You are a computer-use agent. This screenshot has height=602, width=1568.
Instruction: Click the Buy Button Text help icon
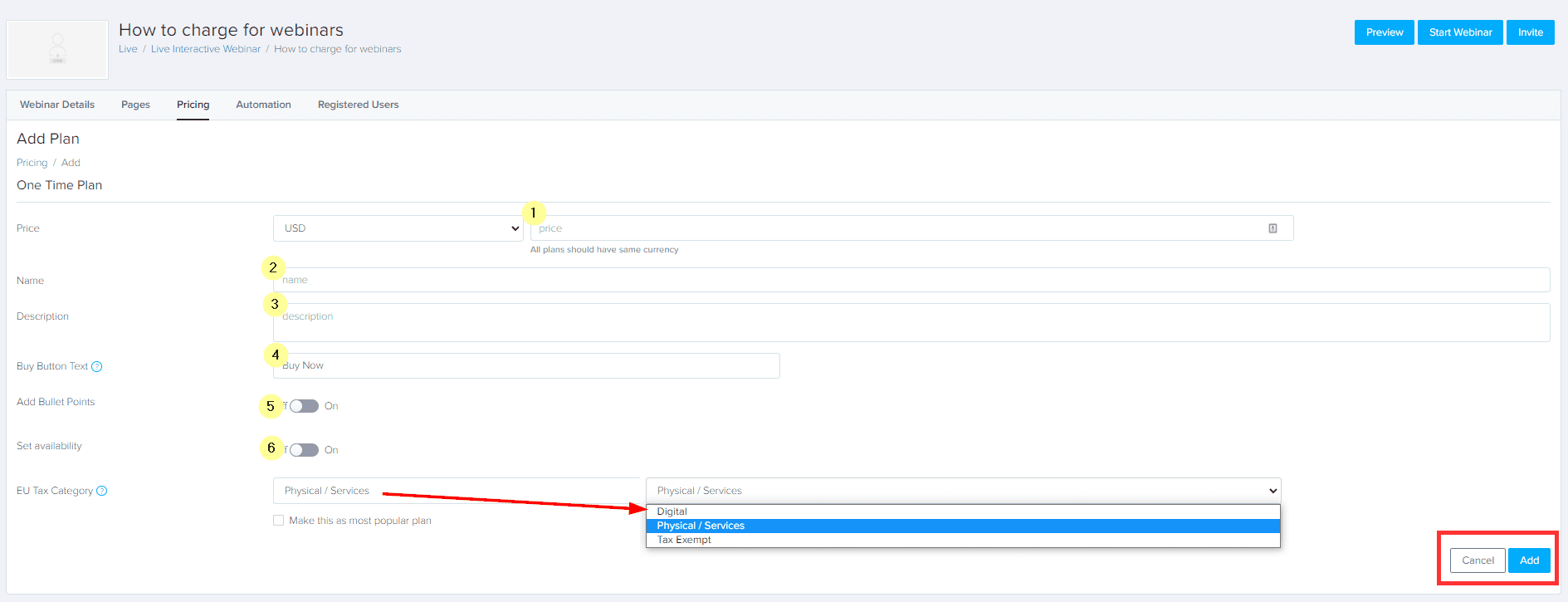[97, 367]
